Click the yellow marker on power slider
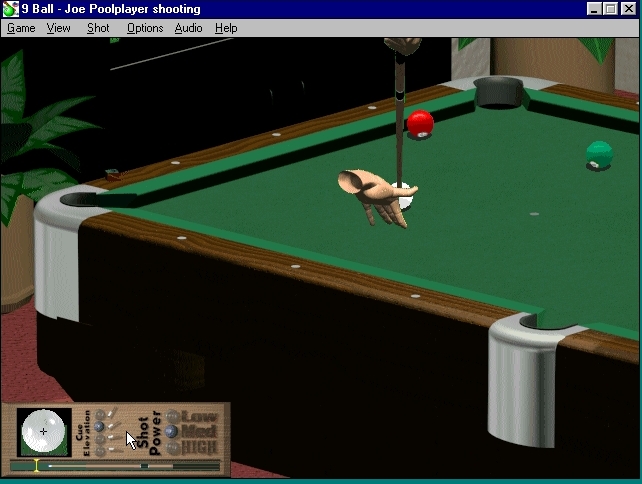 pos(36,466)
